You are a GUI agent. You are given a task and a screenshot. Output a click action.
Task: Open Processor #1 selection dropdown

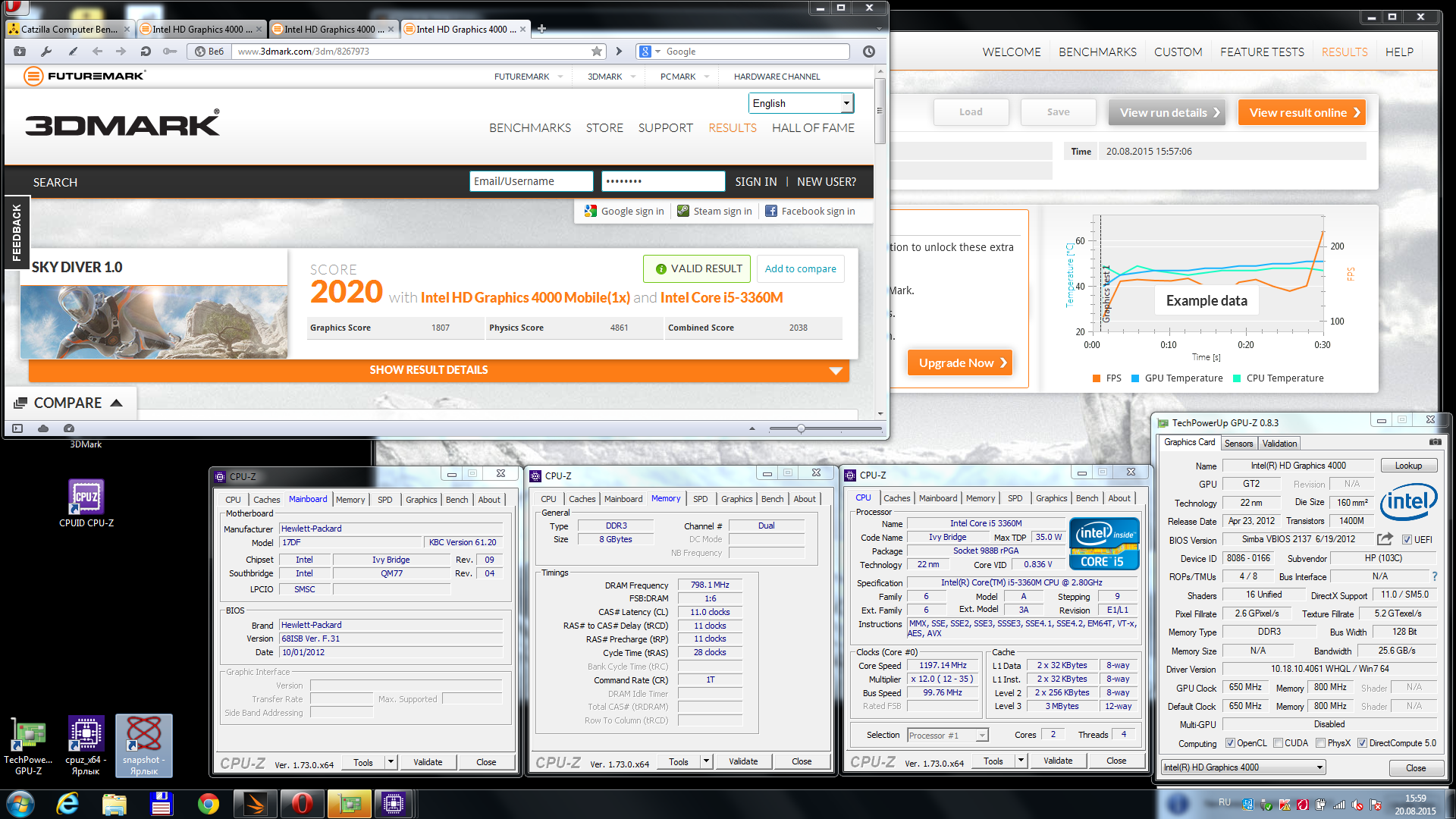click(947, 735)
